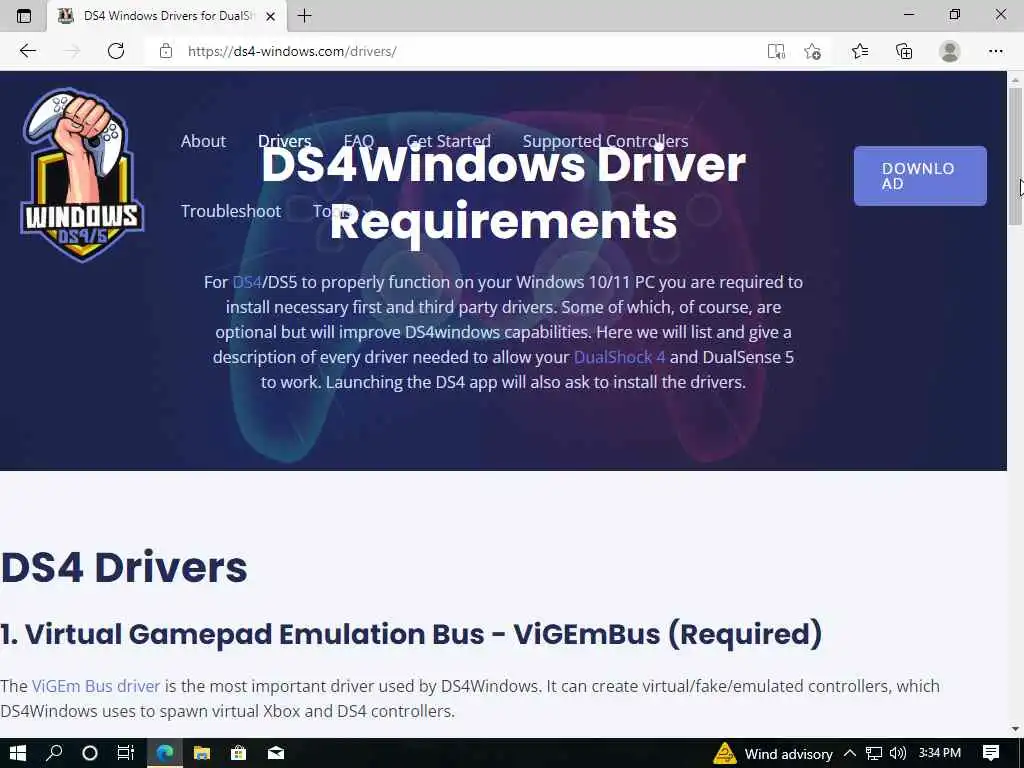Screen dimensions: 1024x768
Task: Click the browser Back arrow
Action: pos(27,51)
